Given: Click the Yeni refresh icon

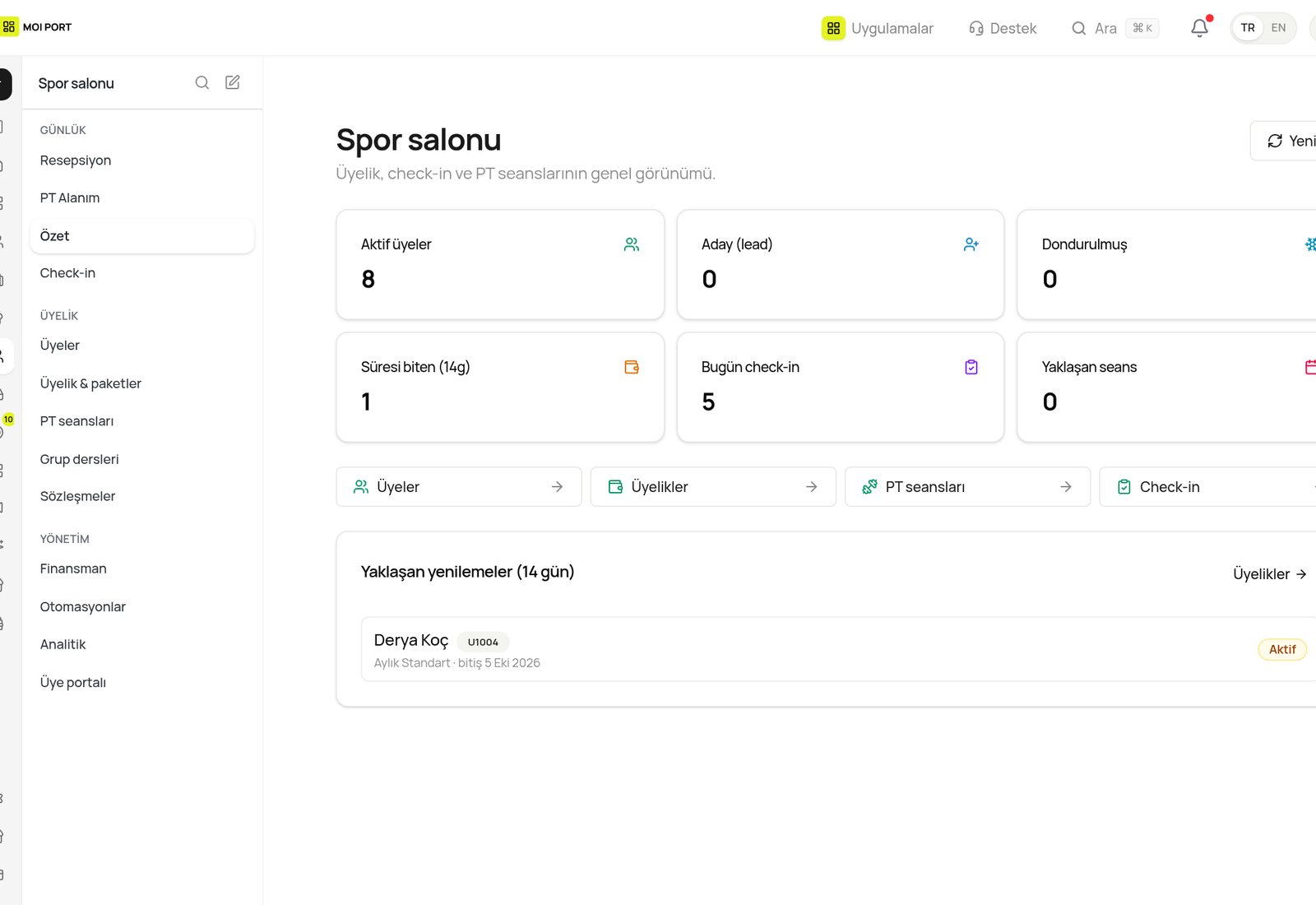Looking at the screenshot, I should click(1275, 141).
